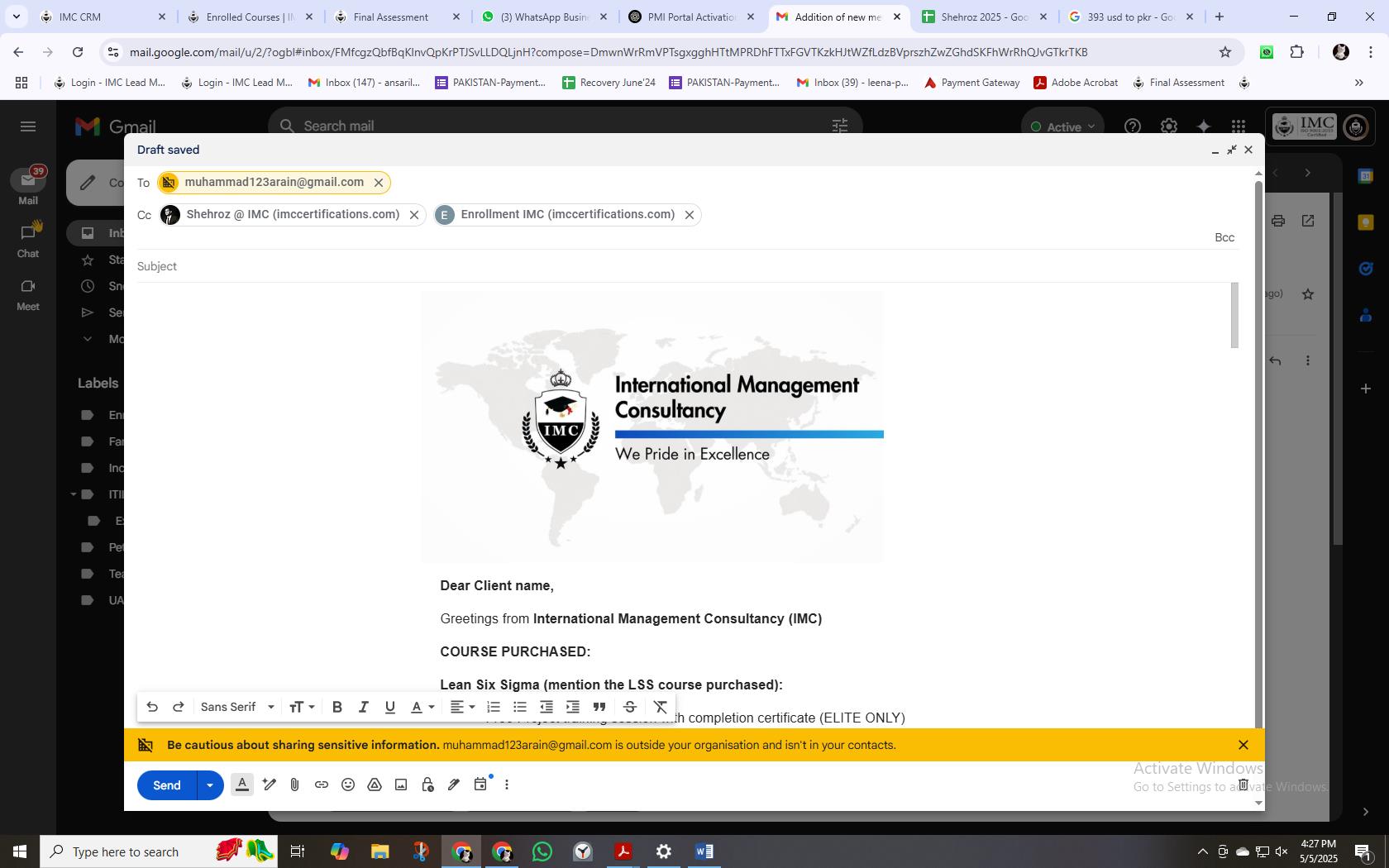The image size is (1389, 868).
Task: Dismiss the sensitive information warning banner
Action: tap(1243, 745)
